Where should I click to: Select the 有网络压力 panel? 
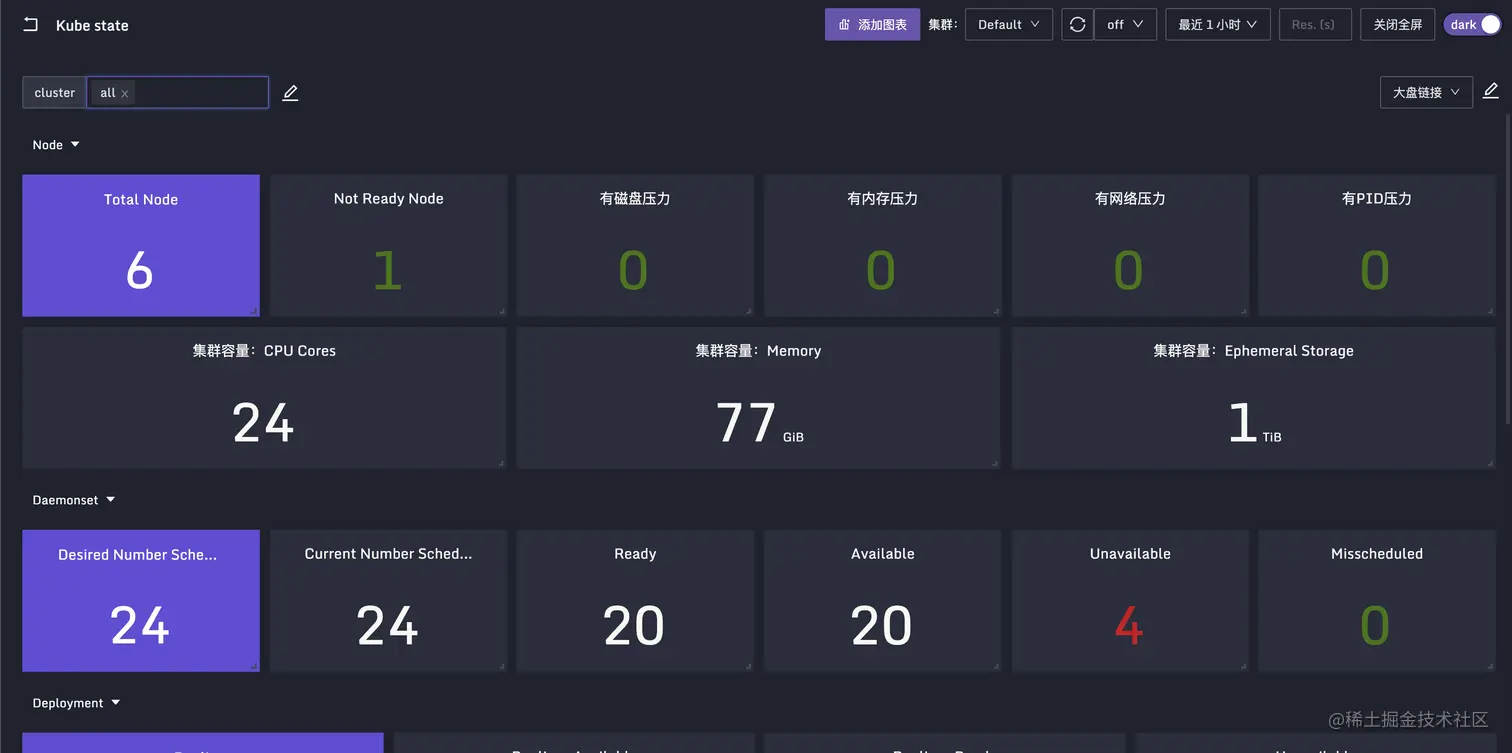pyautogui.click(x=1130, y=246)
